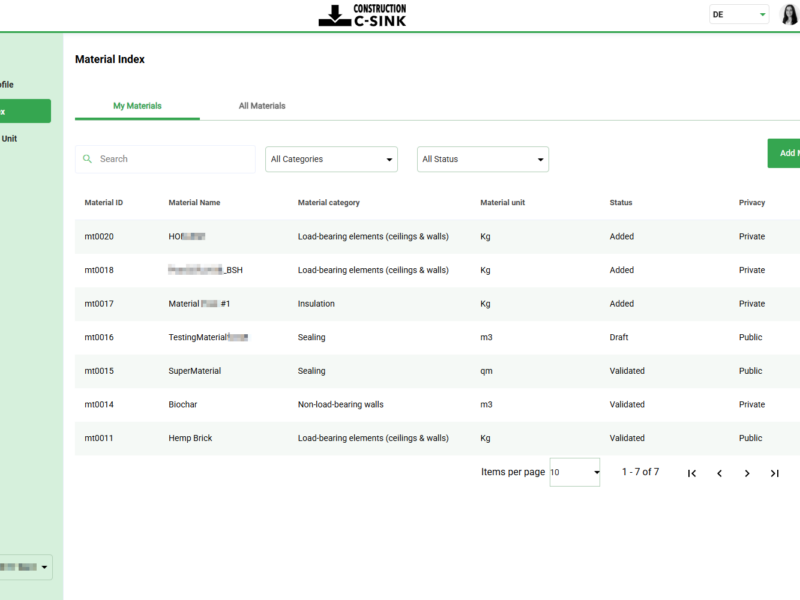Open the user profile avatar
Screen dimensions: 800x600
pos(789,14)
